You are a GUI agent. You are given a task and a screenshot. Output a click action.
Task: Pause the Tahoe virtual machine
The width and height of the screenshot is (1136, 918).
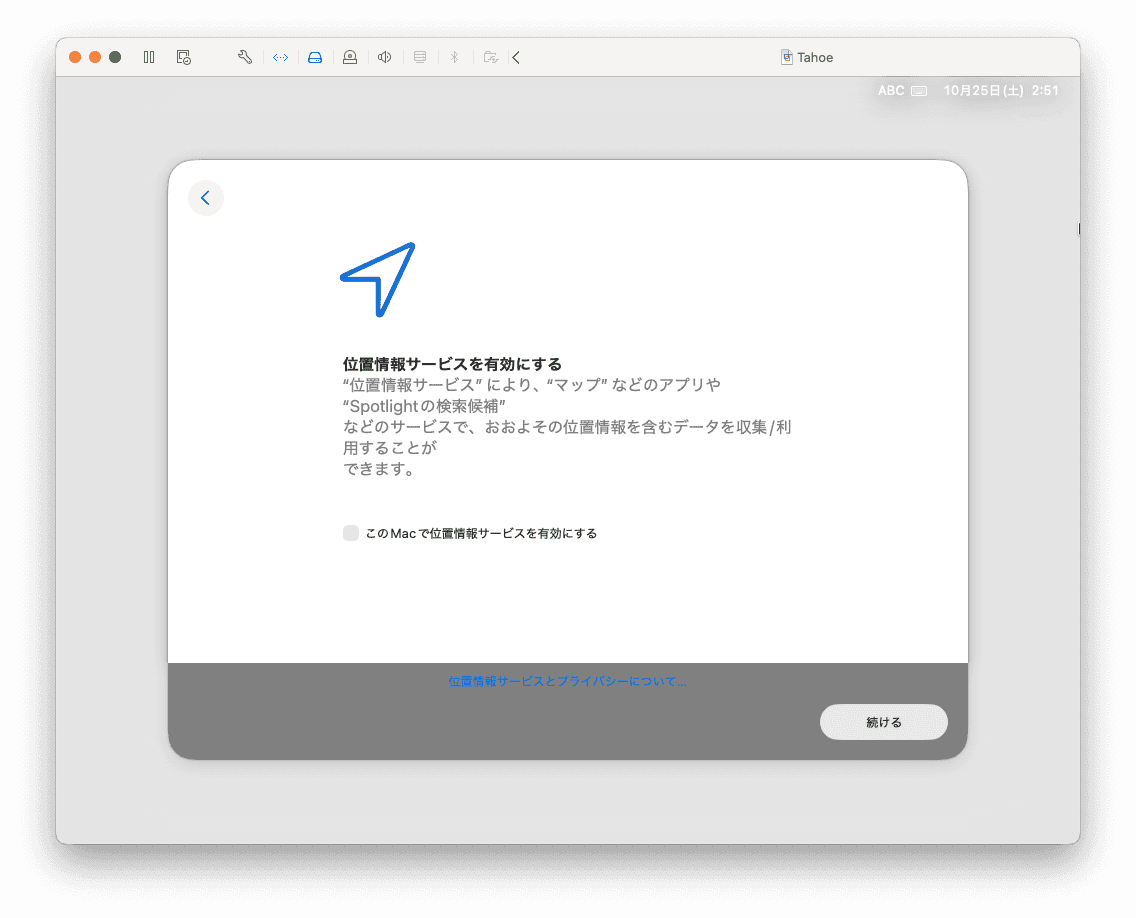point(149,57)
